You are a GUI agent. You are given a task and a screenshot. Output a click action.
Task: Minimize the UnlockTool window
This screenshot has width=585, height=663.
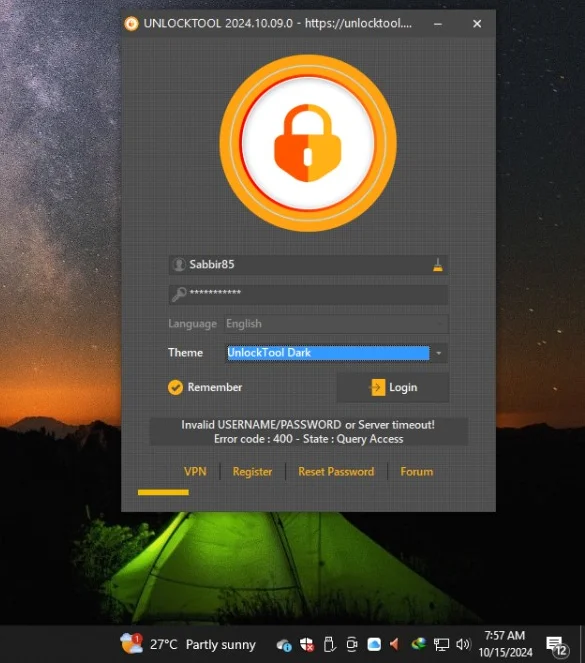(x=438, y=24)
